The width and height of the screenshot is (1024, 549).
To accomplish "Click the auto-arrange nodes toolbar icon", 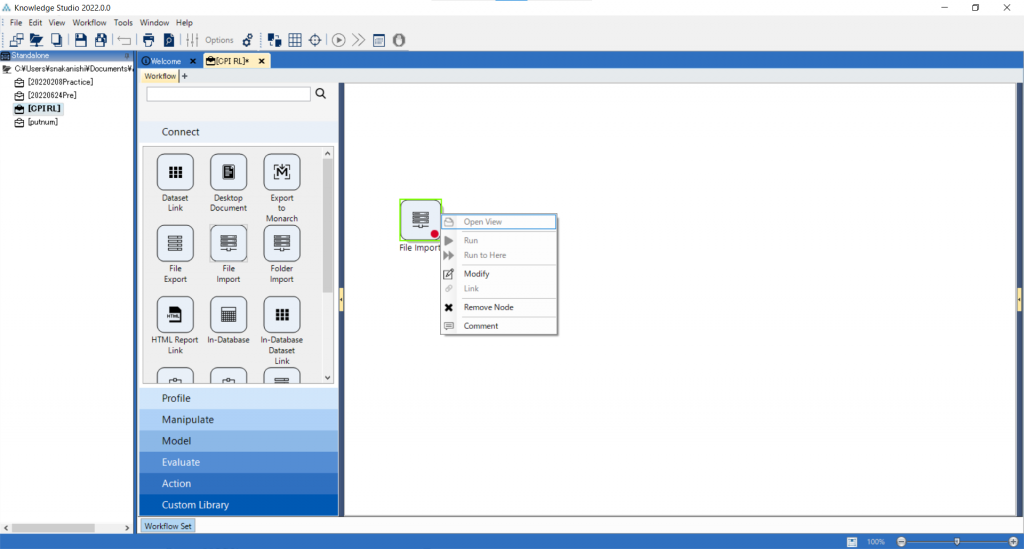I will 275,40.
